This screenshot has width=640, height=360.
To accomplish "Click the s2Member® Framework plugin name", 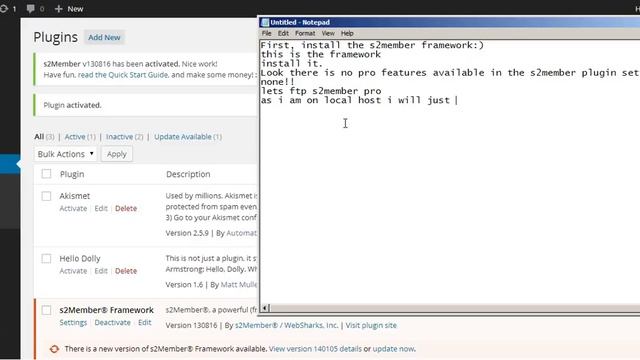I will click(x=107, y=310).
